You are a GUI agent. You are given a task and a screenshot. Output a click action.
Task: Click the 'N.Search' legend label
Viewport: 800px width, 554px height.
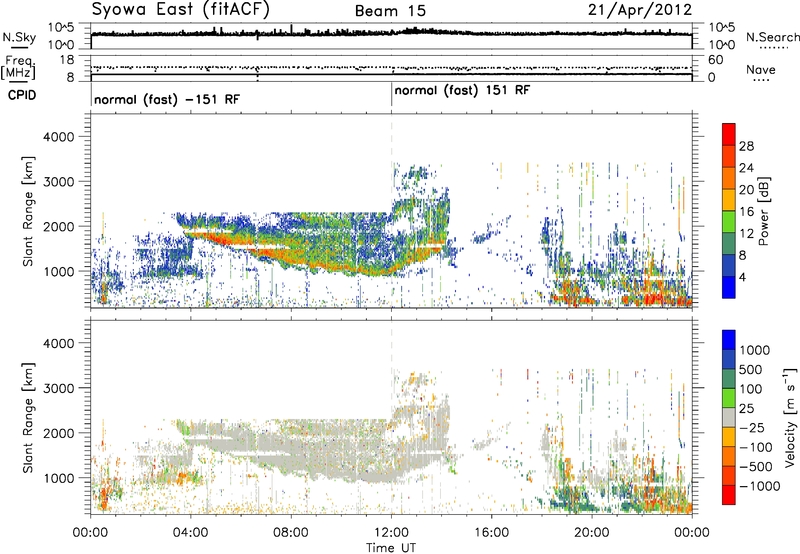(x=772, y=37)
